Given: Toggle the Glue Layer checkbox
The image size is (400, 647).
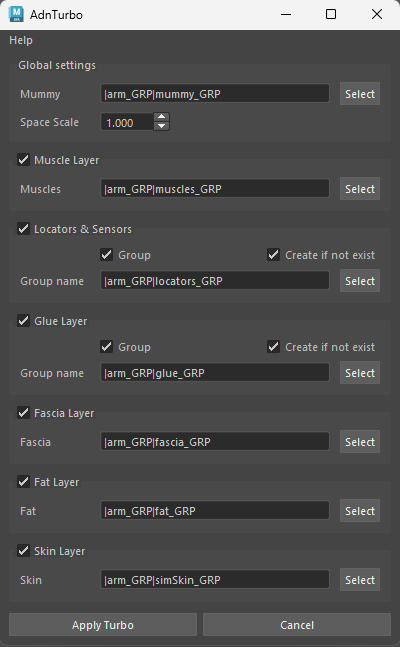Looking at the screenshot, I should [24, 321].
